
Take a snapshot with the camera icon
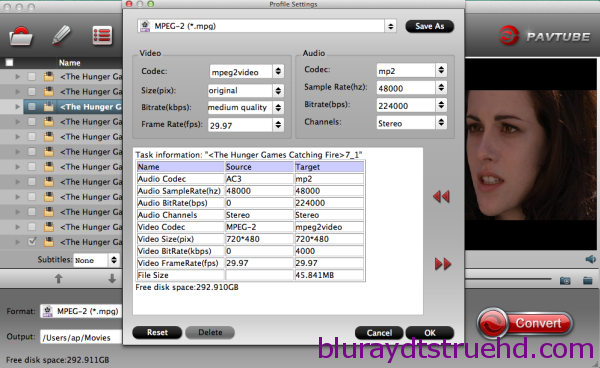(565, 281)
